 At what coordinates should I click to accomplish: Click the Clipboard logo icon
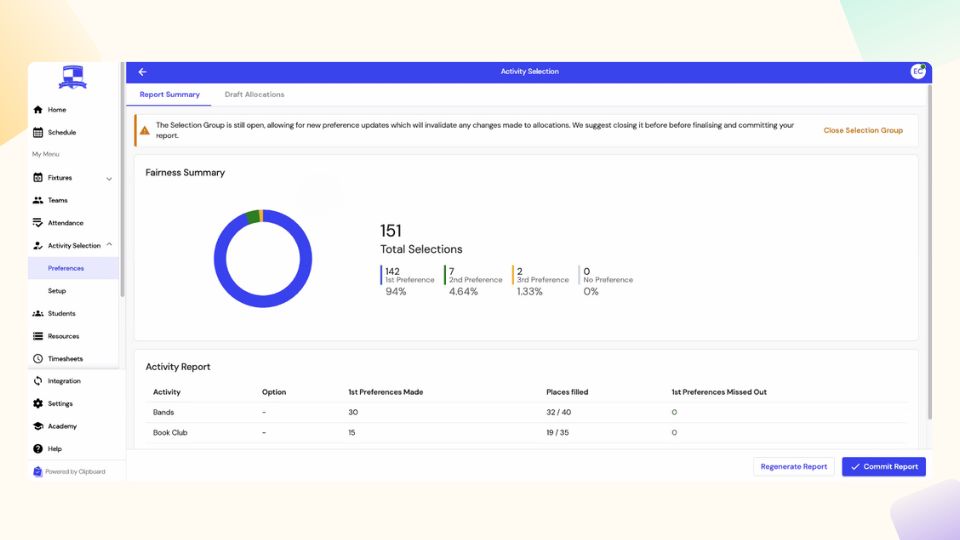pyautogui.click(x=37, y=471)
